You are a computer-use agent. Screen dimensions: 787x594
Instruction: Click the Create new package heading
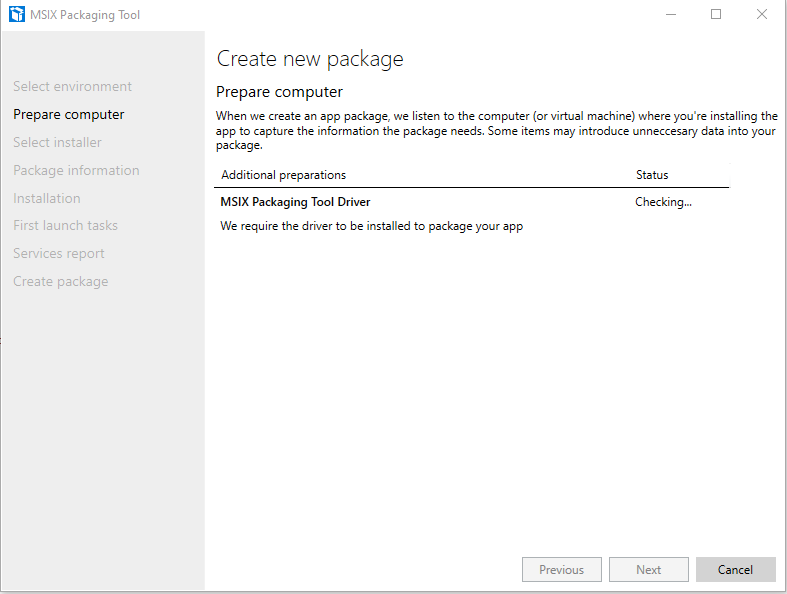[310, 59]
